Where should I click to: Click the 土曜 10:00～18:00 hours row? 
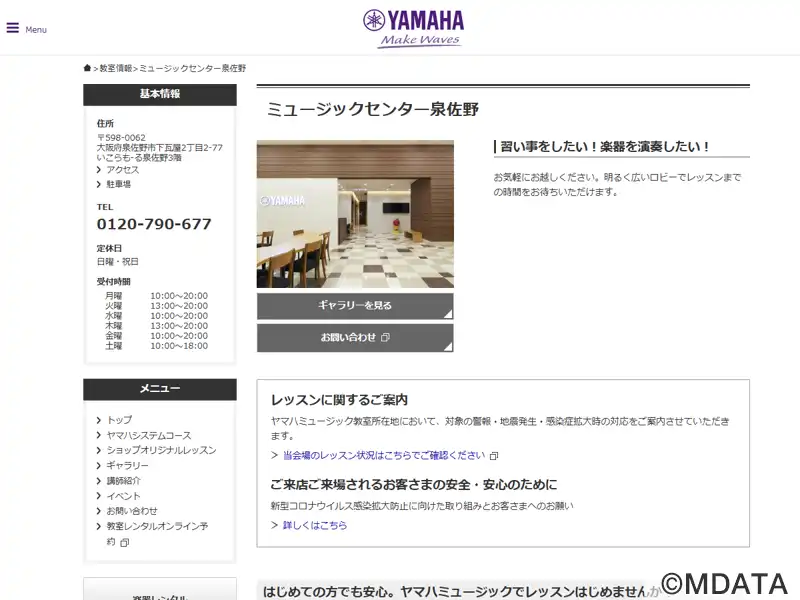pos(156,346)
